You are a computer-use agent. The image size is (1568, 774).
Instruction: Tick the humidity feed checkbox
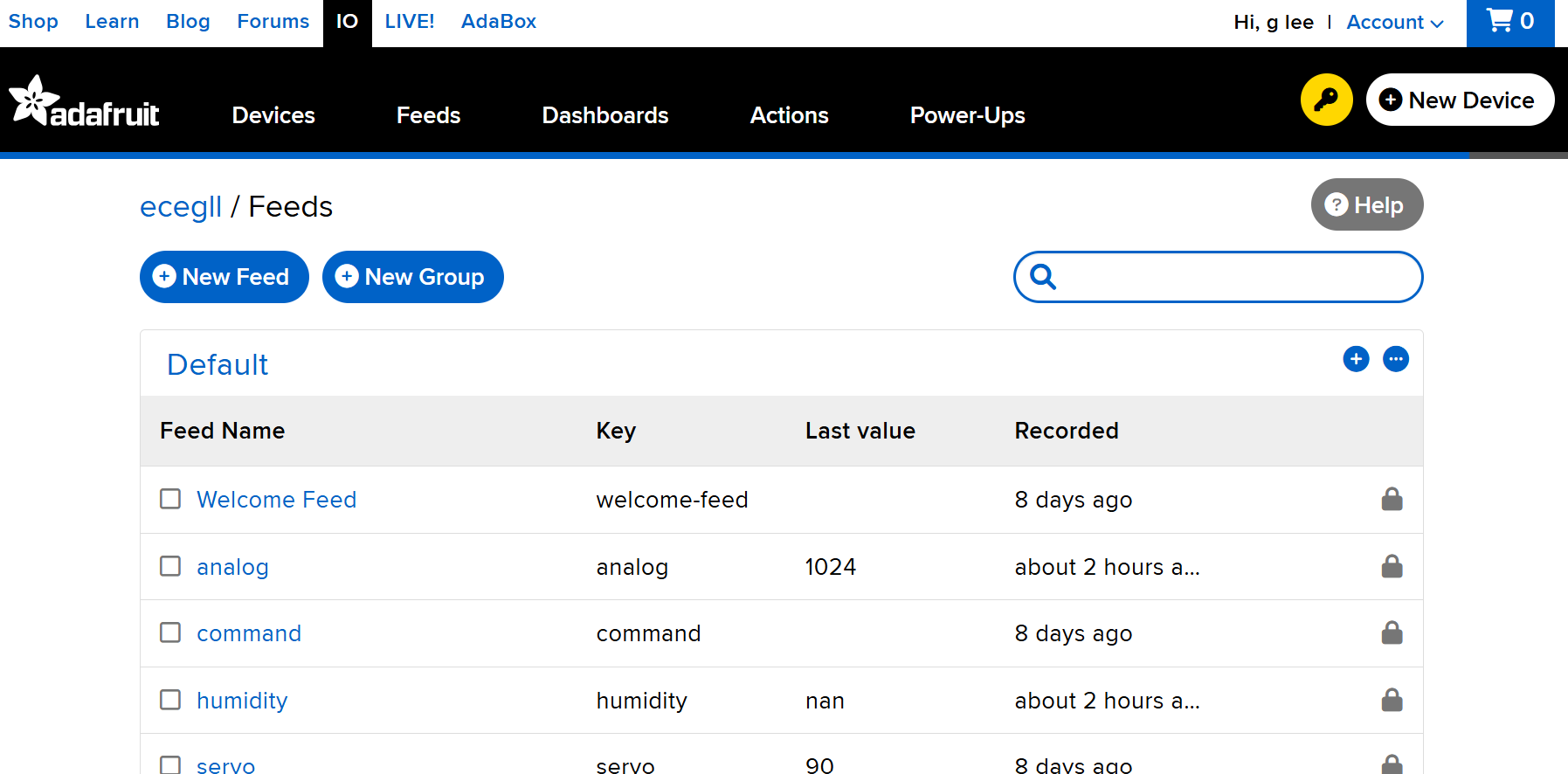[170, 700]
